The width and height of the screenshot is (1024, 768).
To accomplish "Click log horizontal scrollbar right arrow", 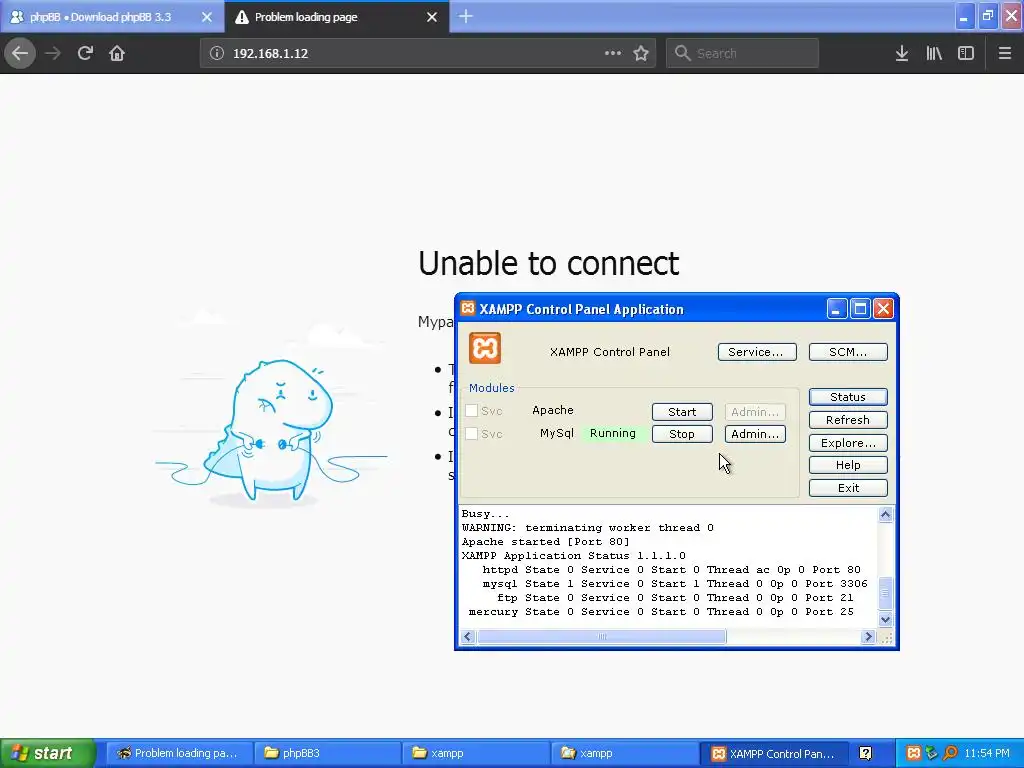I will point(868,637).
